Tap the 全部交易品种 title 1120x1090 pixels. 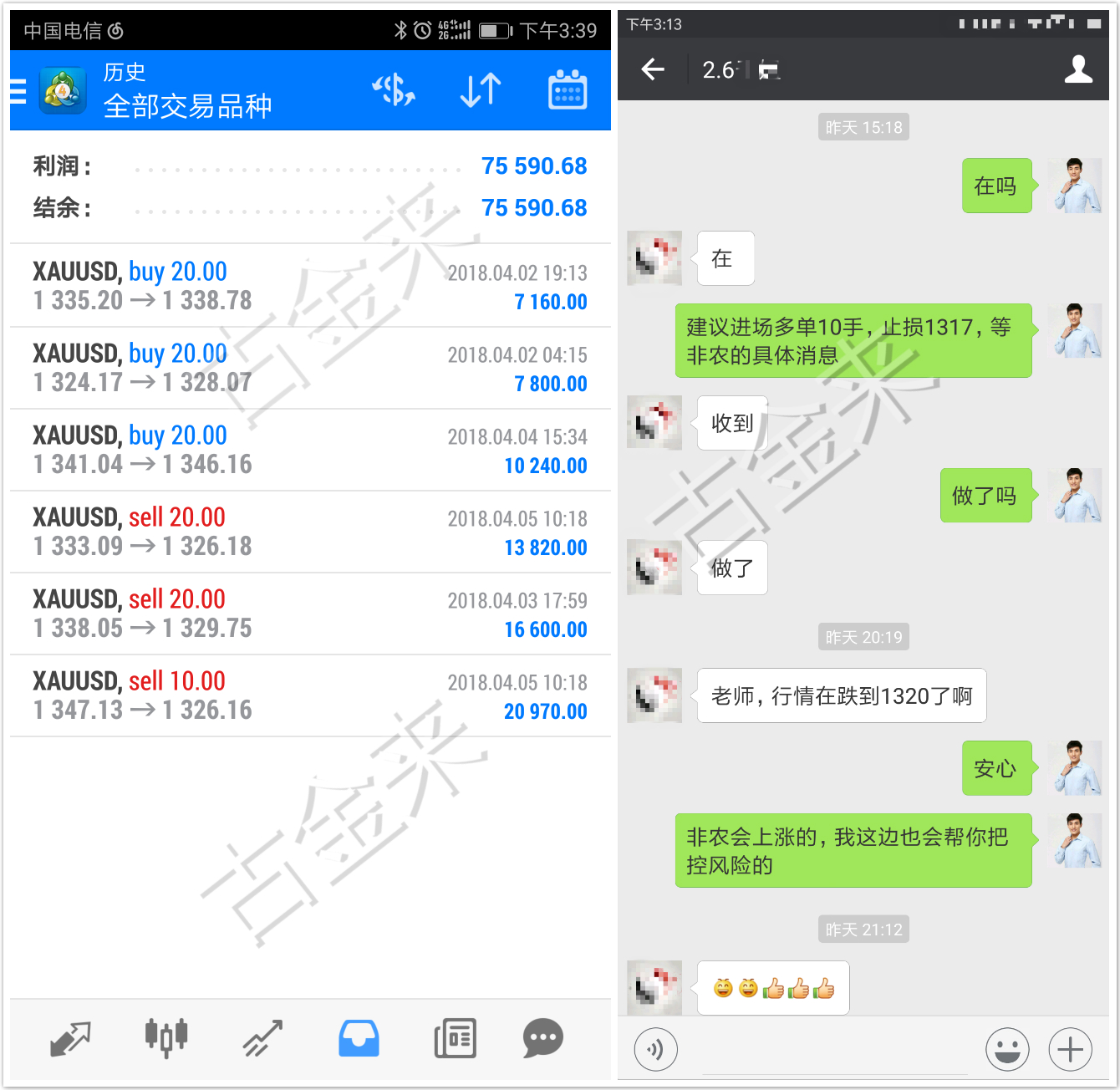click(188, 106)
